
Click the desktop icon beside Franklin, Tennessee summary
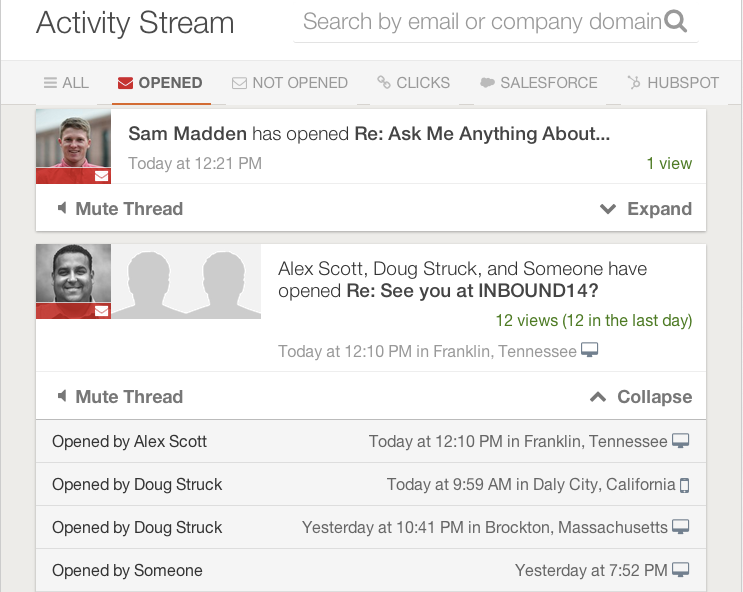[x=590, y=350]
